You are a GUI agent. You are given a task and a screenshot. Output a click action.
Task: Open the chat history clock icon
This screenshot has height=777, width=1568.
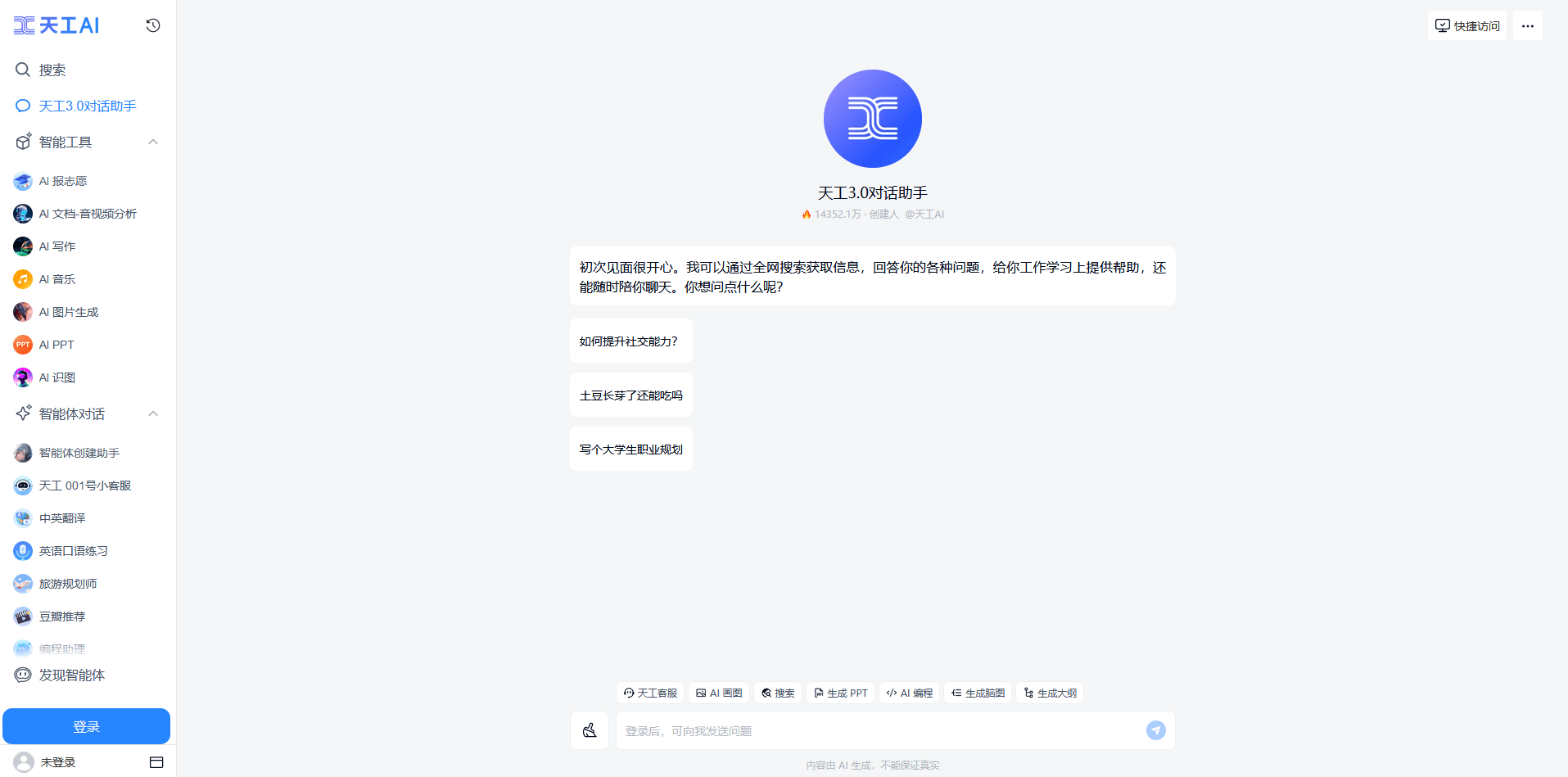coord(153,25)
